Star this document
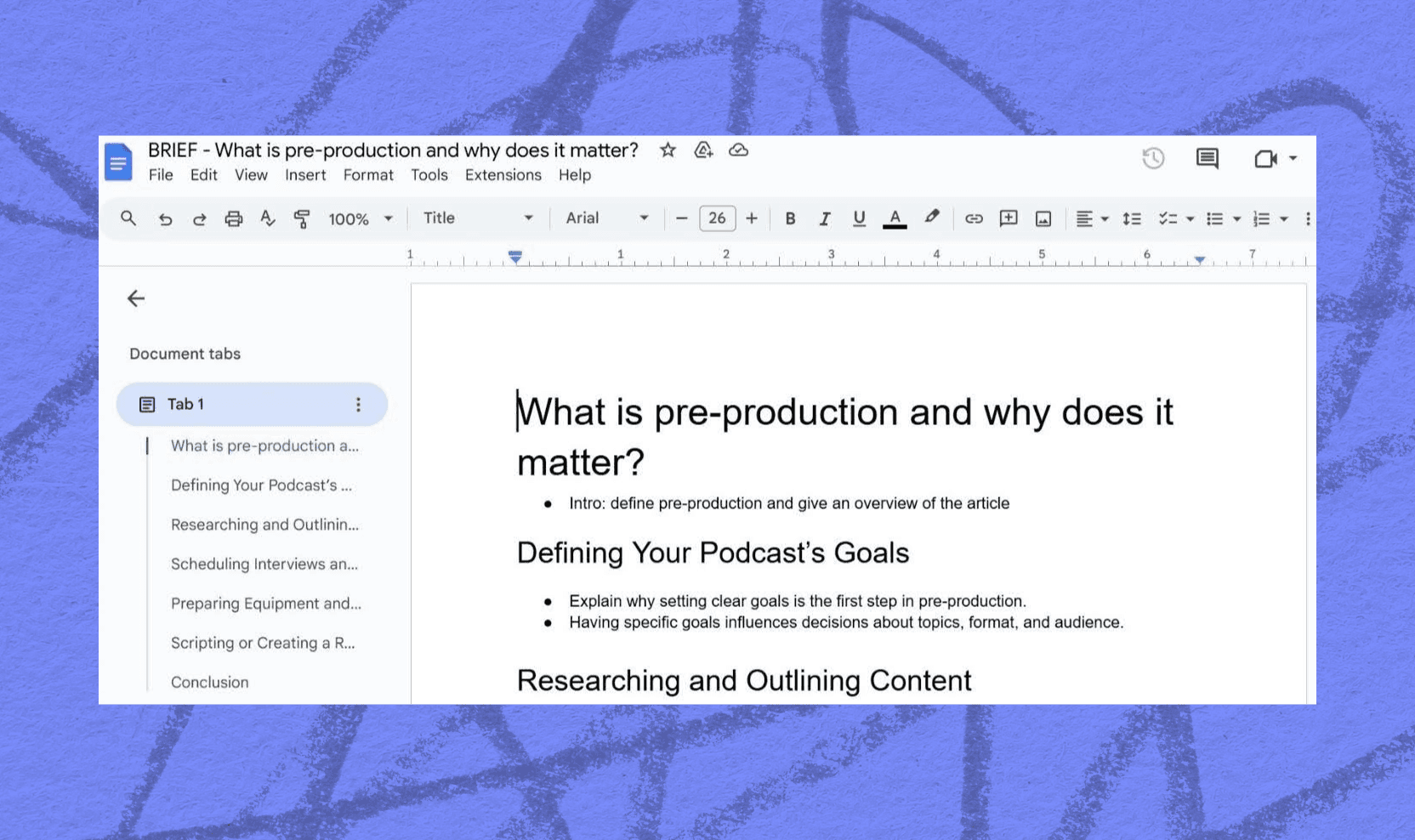This screenshot has height=840, width=1415. click(x=668, y=150)
